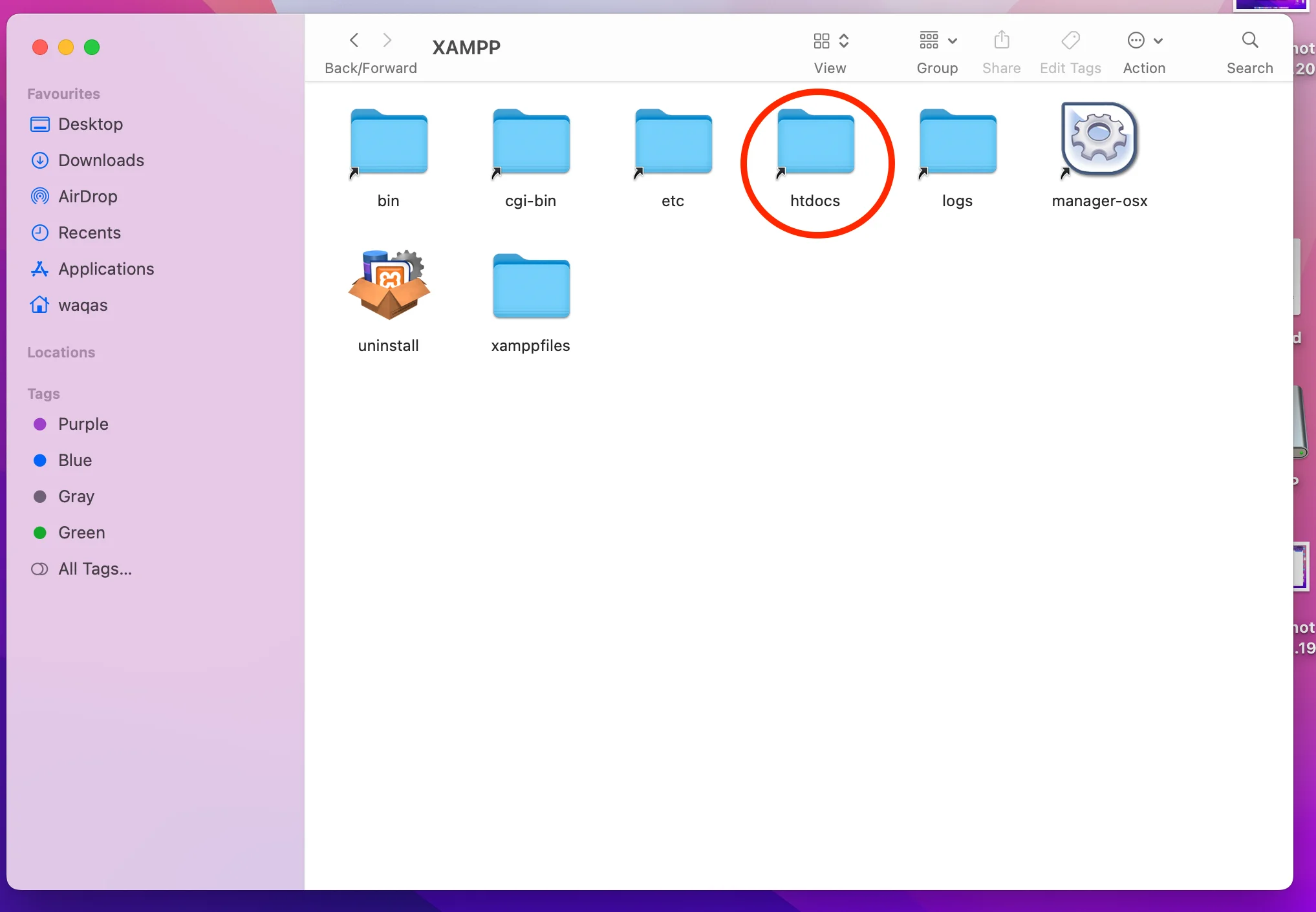Image resolution: width=1316 pixels, height=912 pixels.
Task: Click the Tags section header
Action: pyautogui.click(x=43, y=394)
